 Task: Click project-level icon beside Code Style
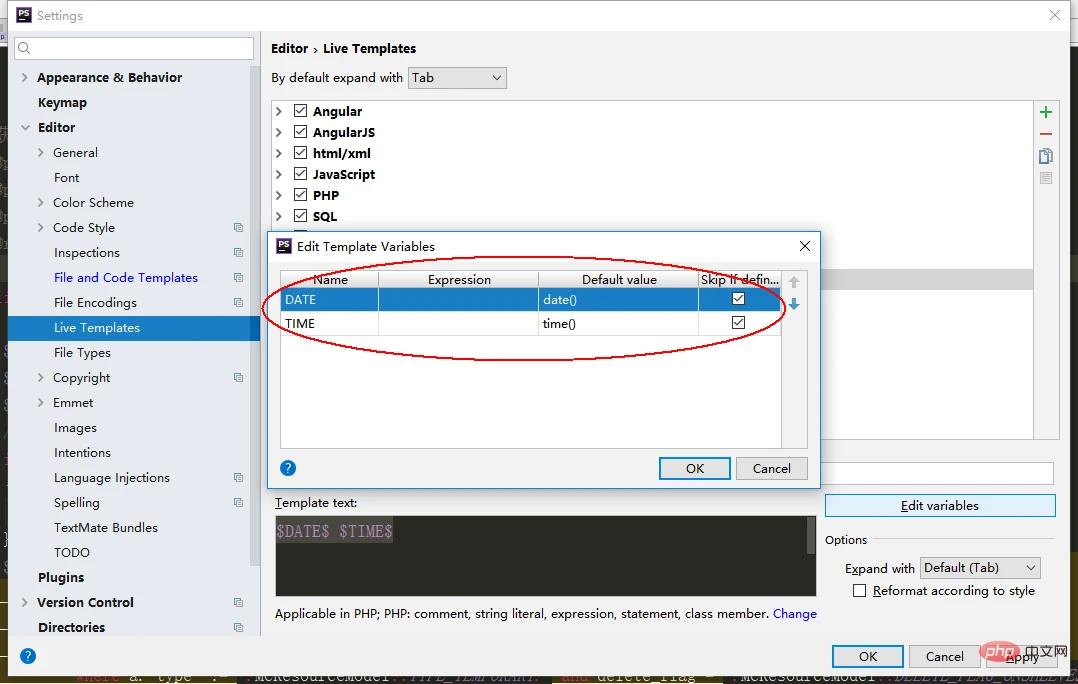click(238, 228)
